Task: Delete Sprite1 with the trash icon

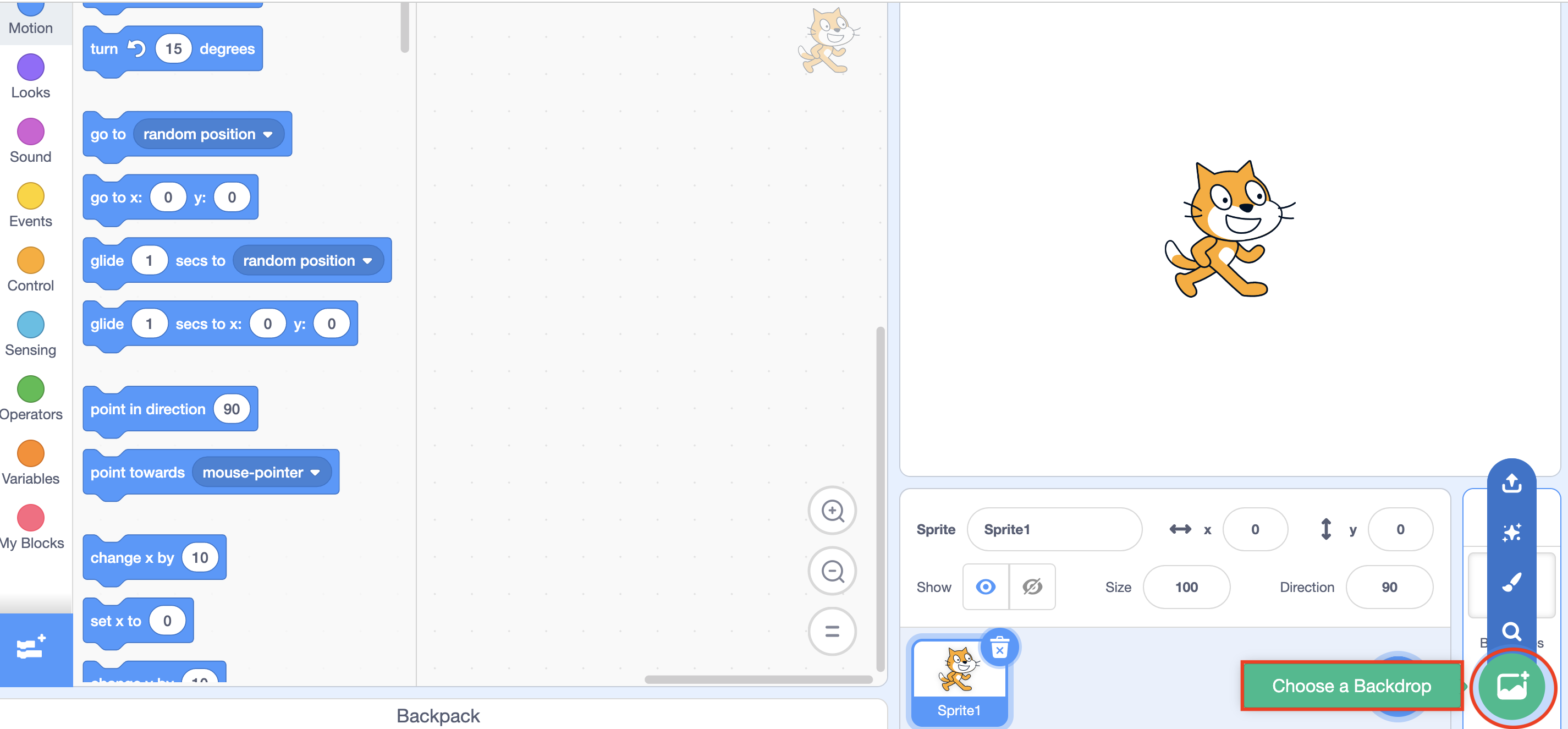Action: (999, 648)
